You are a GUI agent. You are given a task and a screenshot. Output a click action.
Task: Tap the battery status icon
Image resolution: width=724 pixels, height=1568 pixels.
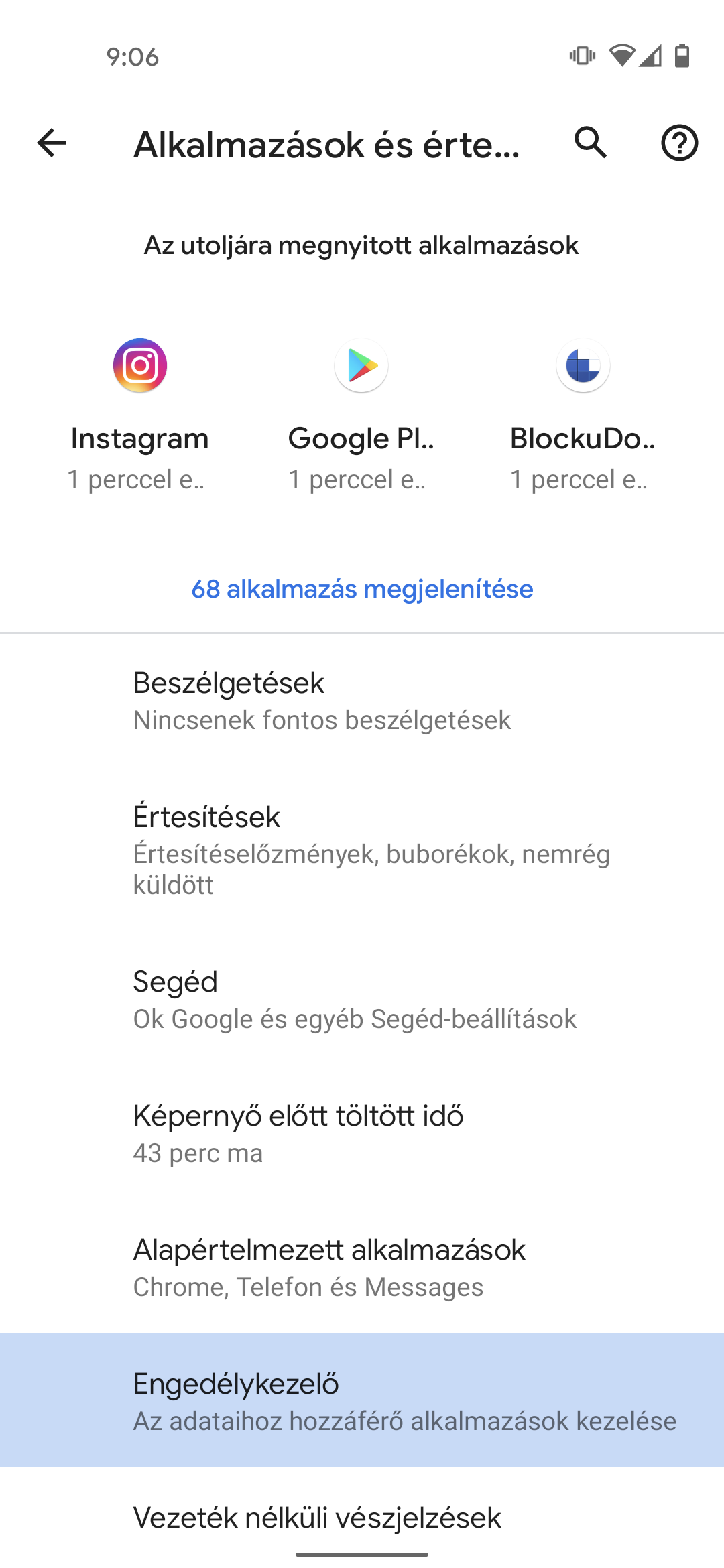tap(682, 56)
